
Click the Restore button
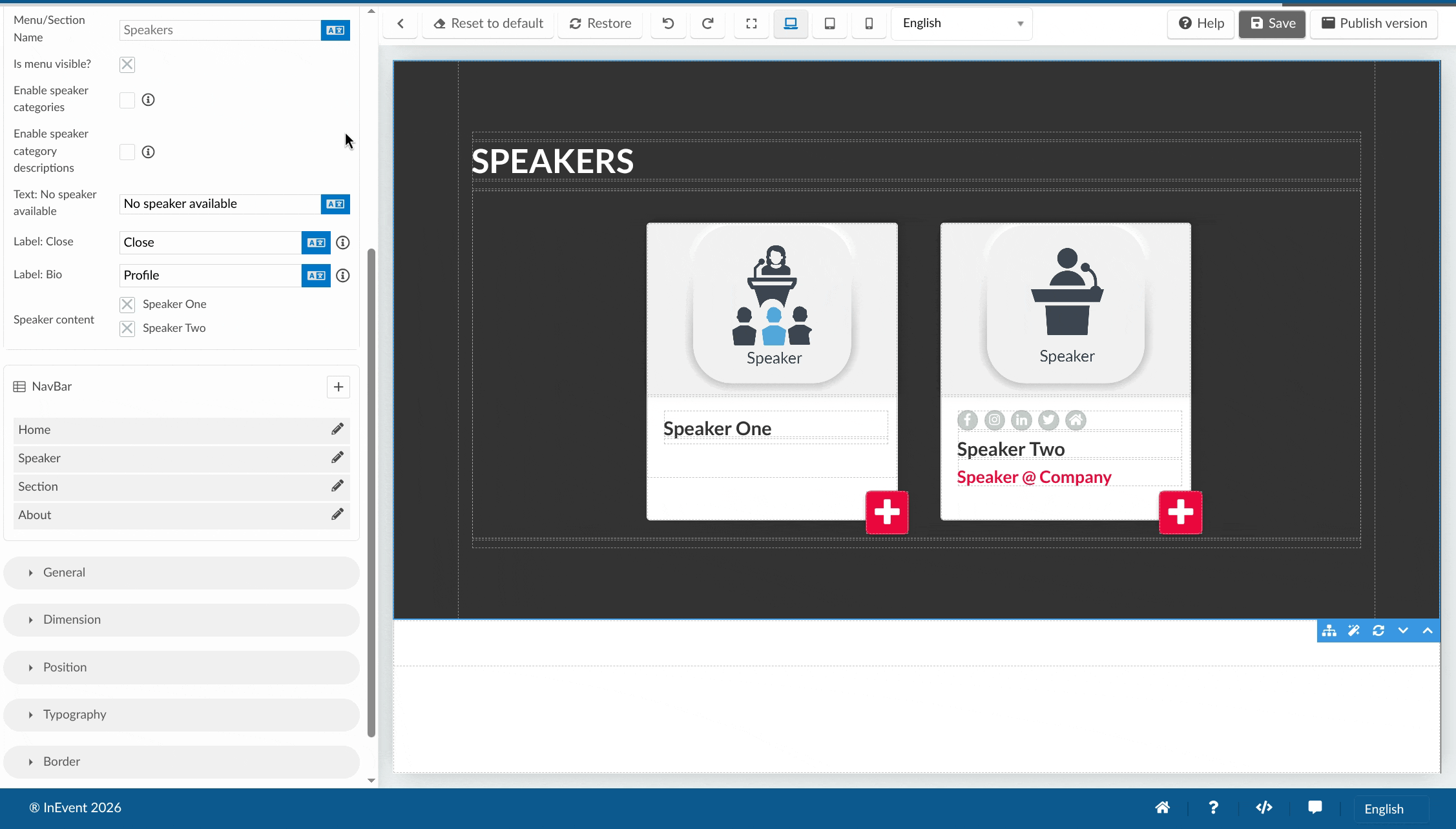click(x=600, y=24)
